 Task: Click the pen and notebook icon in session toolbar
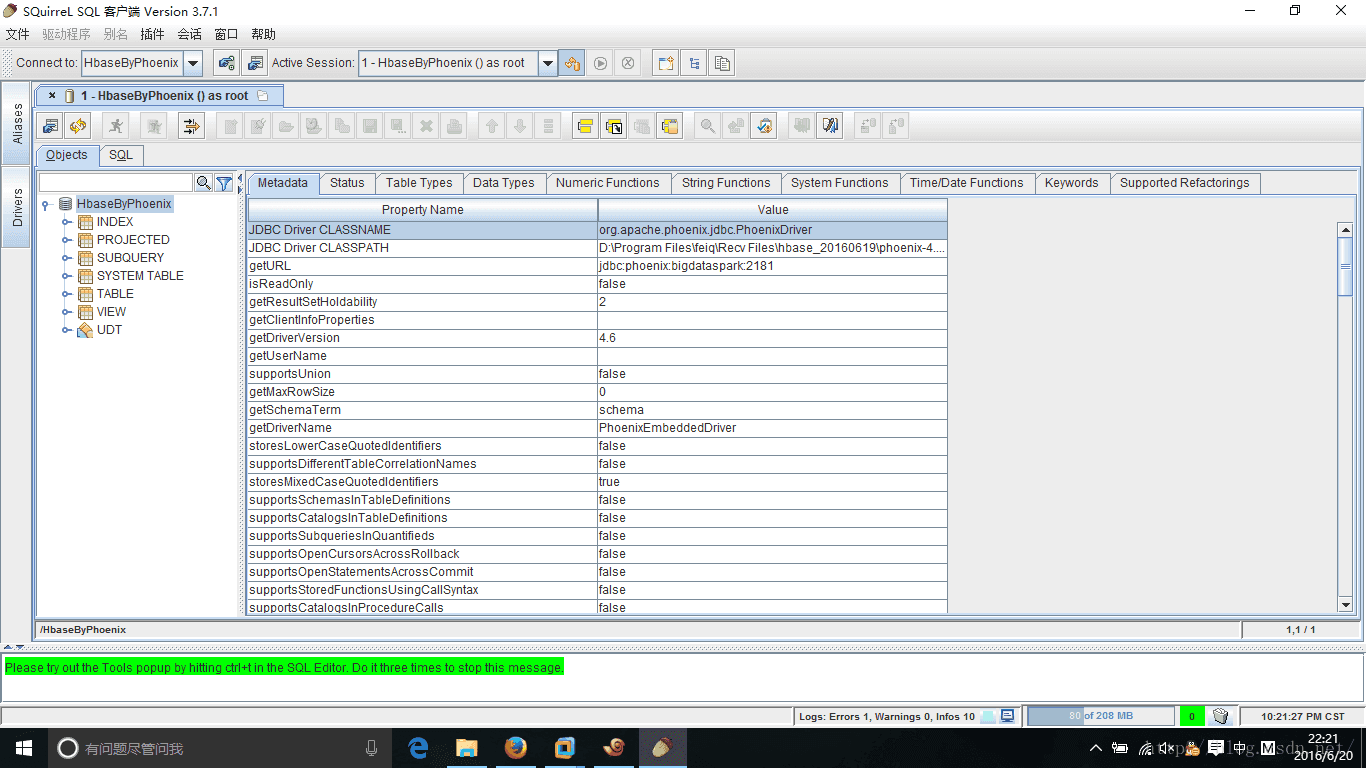pos(829,126)
